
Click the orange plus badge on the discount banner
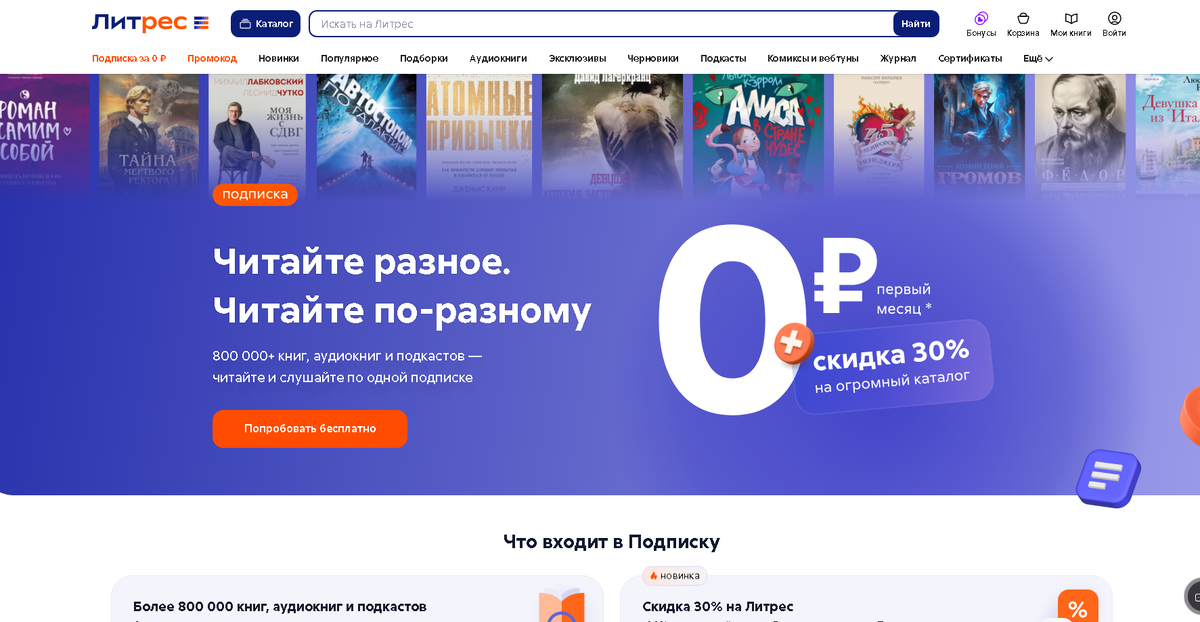[792, 344]
